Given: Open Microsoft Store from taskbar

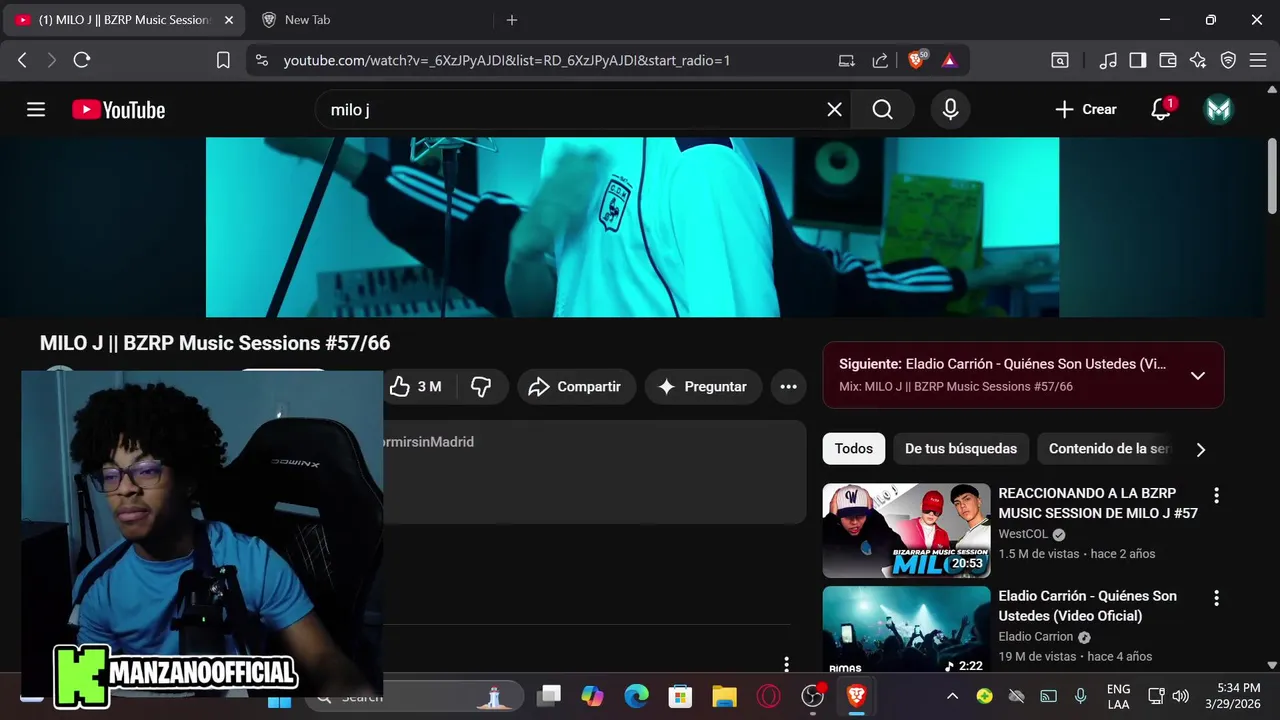Looking at the screenshot, I should [681, 696].
